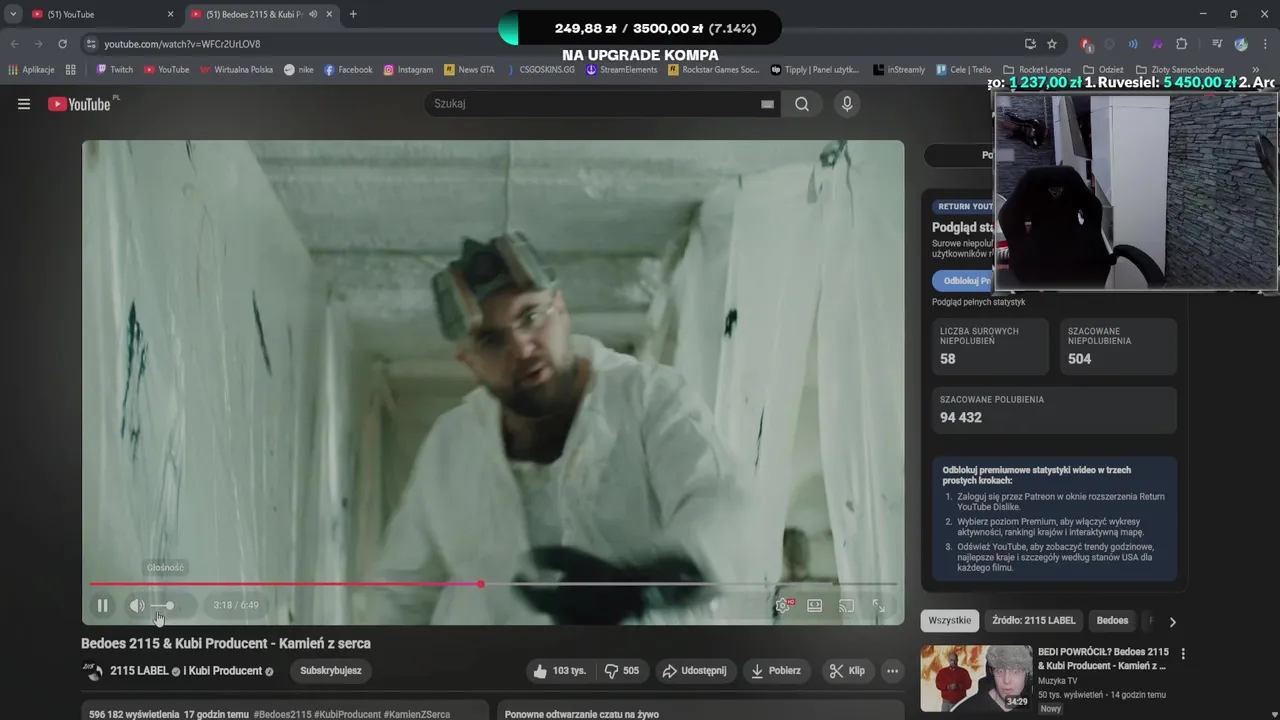Open the Chrome three-dot menu

click(1265, 44)
